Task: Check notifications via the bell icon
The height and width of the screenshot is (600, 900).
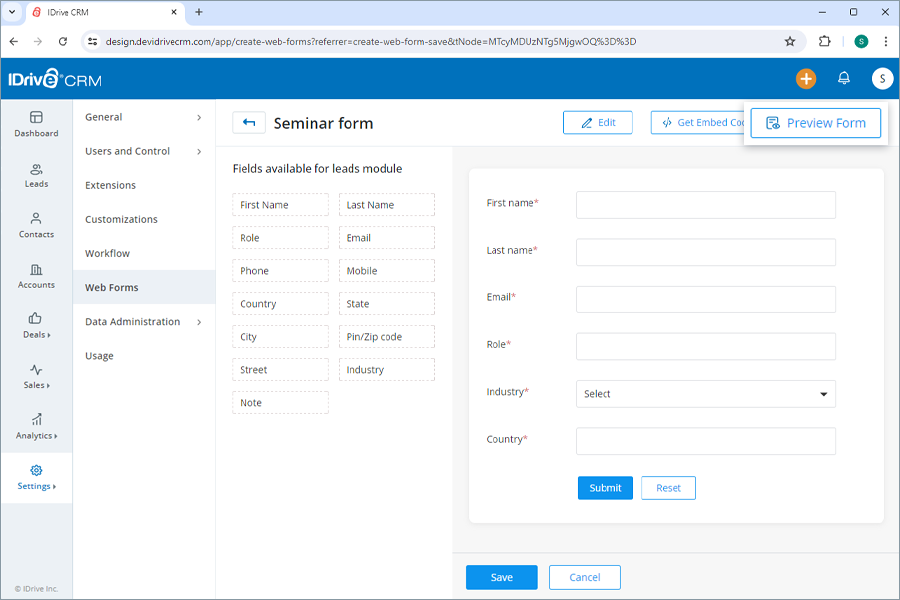Action: tap(843, 78)
